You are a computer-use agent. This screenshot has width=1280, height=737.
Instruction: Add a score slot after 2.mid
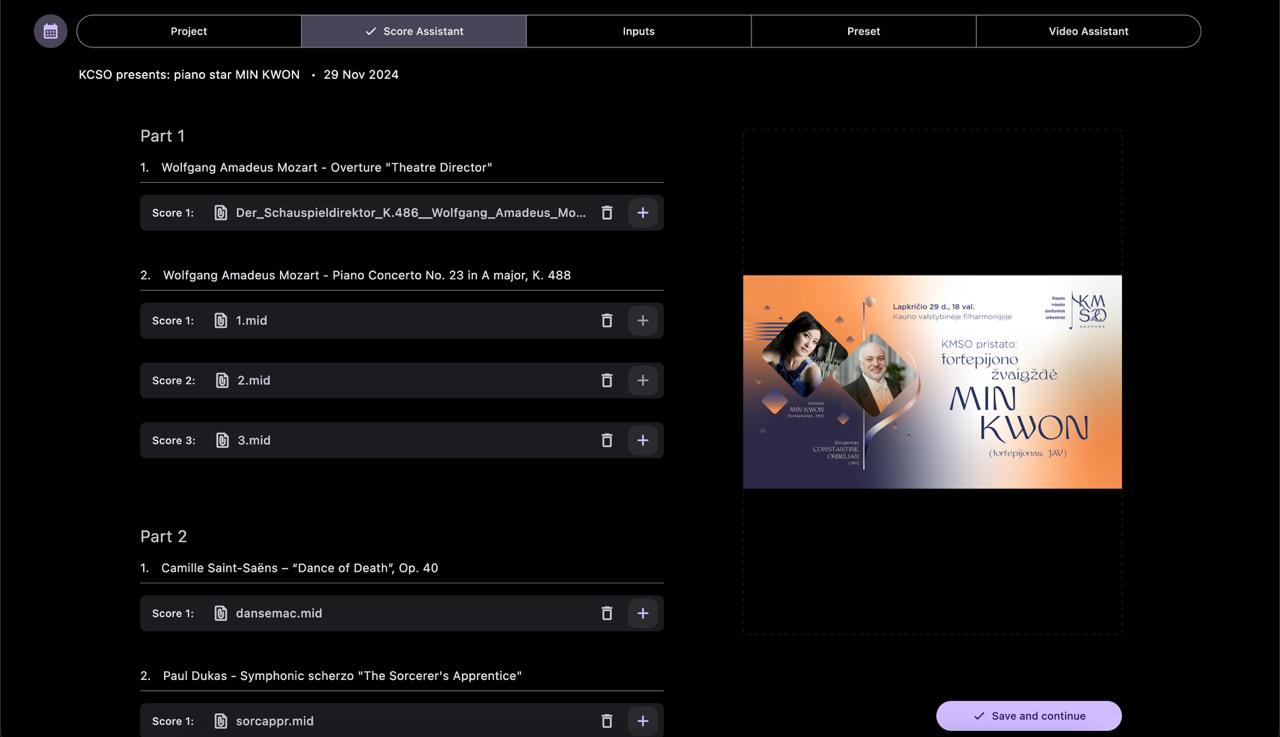tap(643, 380)
